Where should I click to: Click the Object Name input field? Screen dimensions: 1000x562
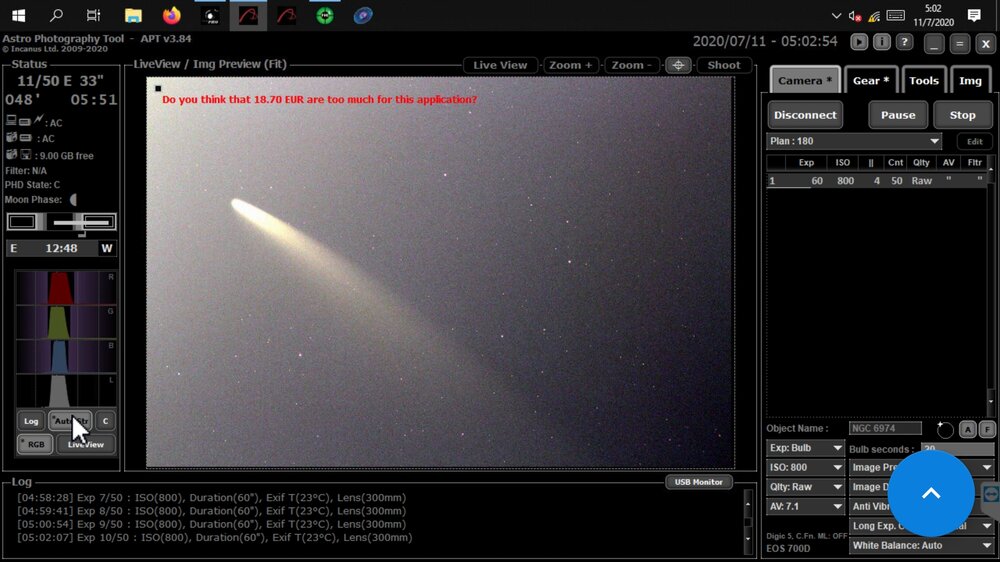(885, 429)
